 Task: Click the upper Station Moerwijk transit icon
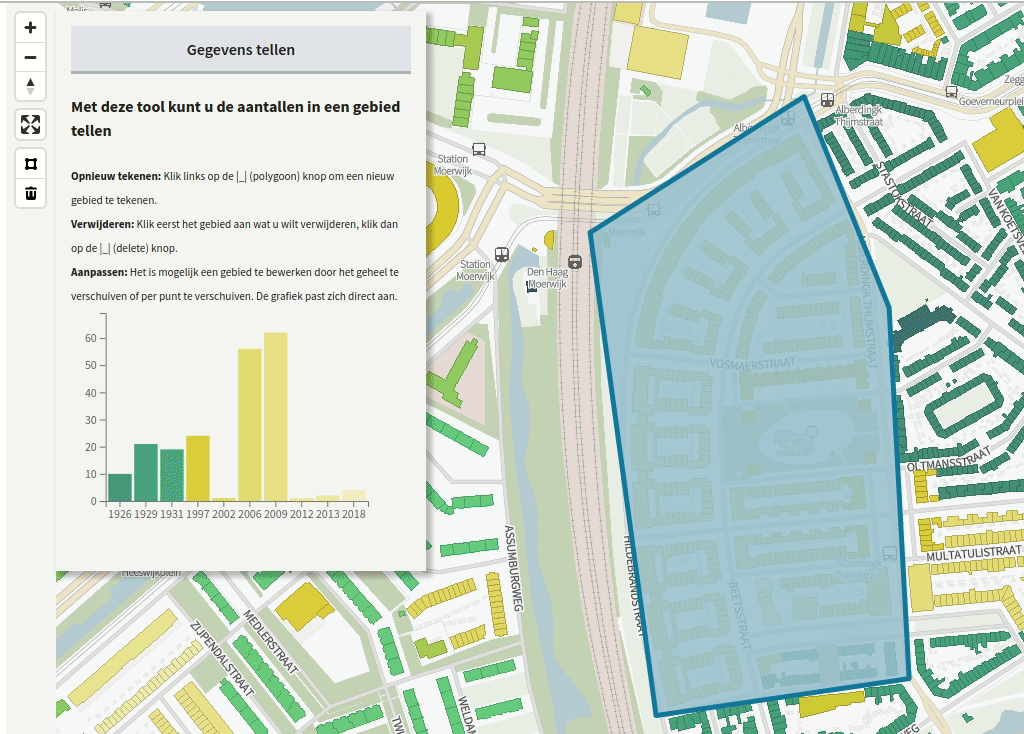478,148
